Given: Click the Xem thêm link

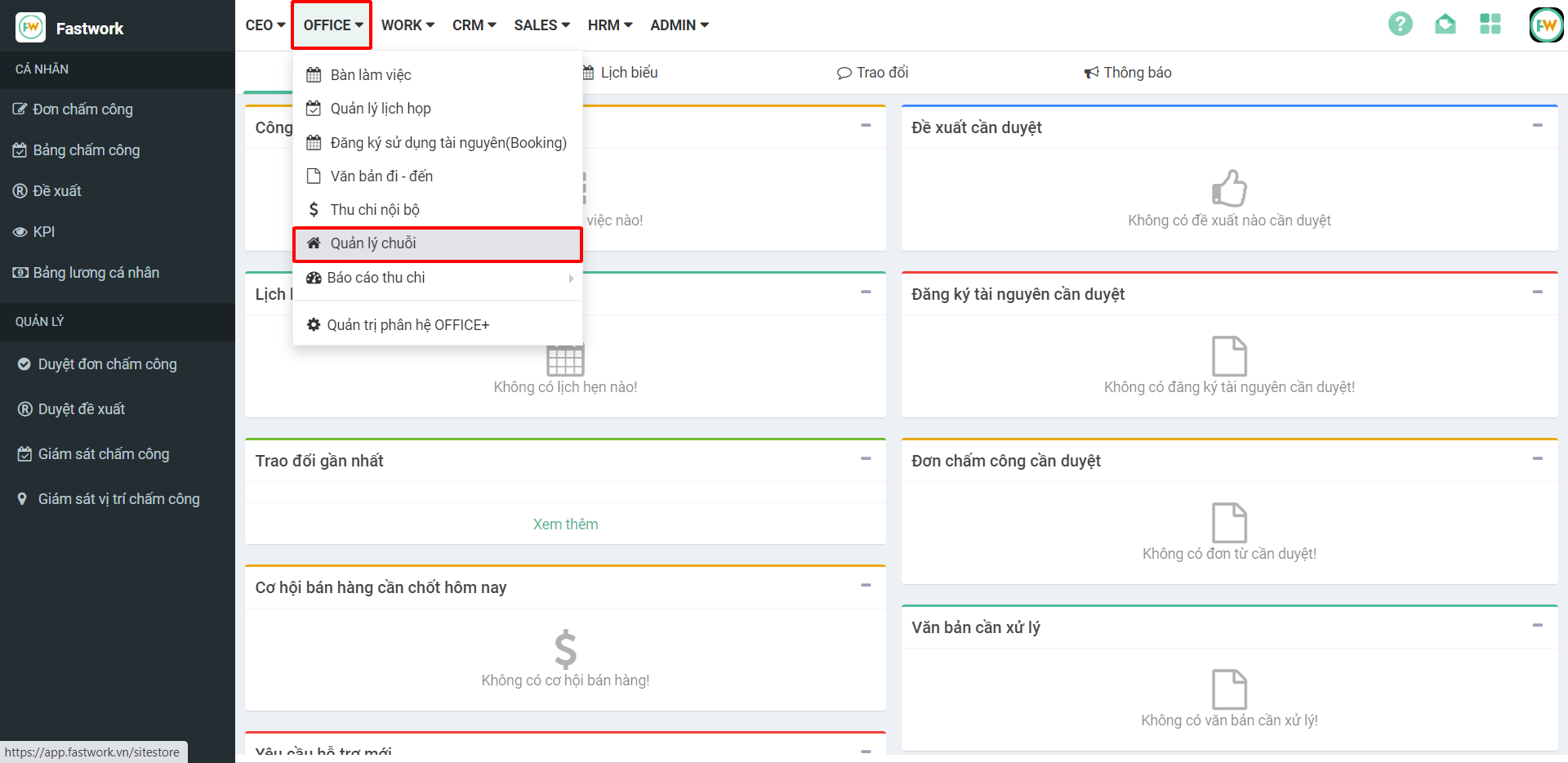Looking at the screenshot, I should [565, 524].
